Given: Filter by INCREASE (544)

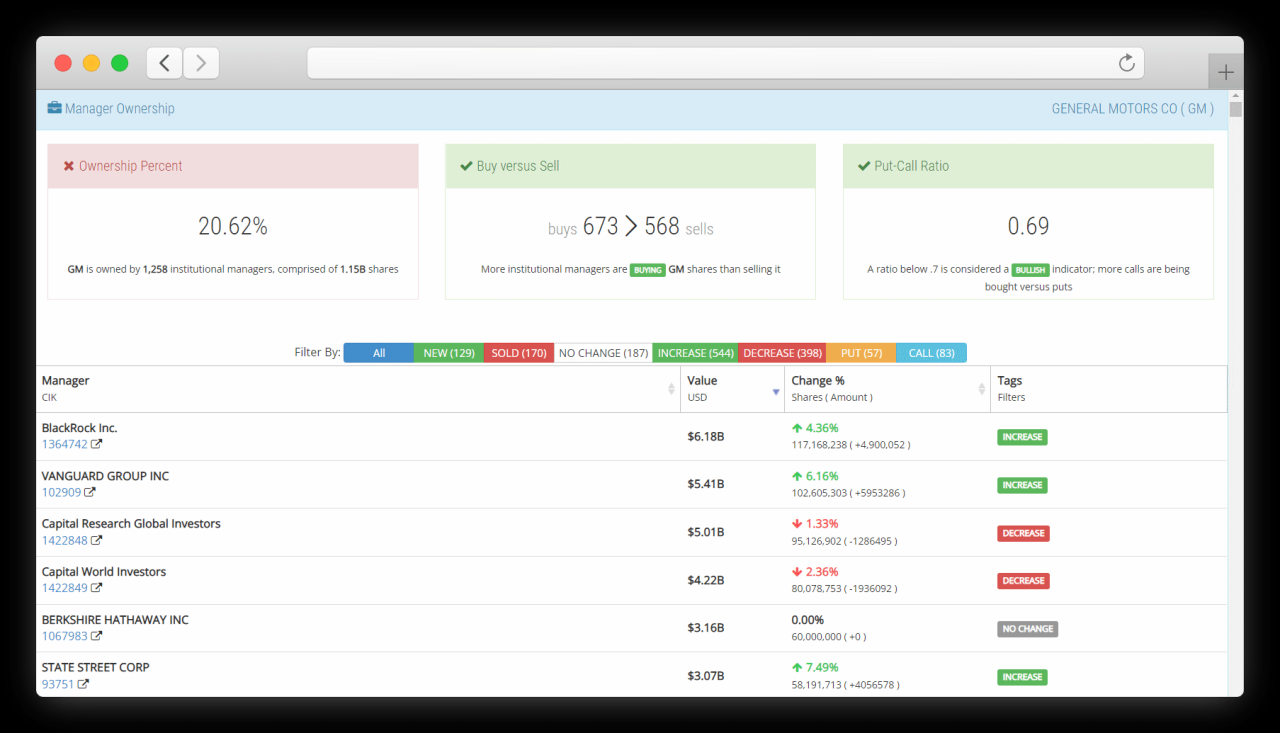Looking at the screenshot, I should pos(696,353).
